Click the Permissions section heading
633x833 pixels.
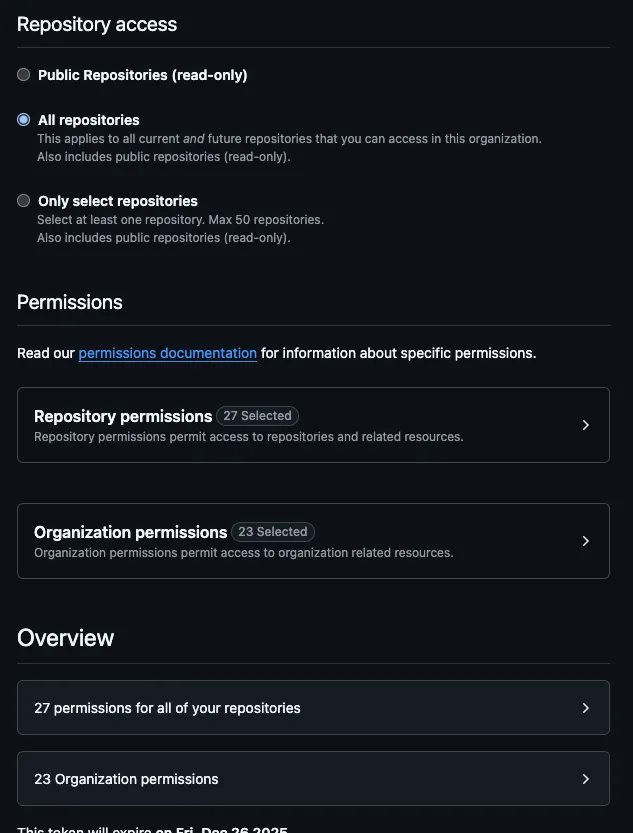pyautogui.click(x=70, y=302)
